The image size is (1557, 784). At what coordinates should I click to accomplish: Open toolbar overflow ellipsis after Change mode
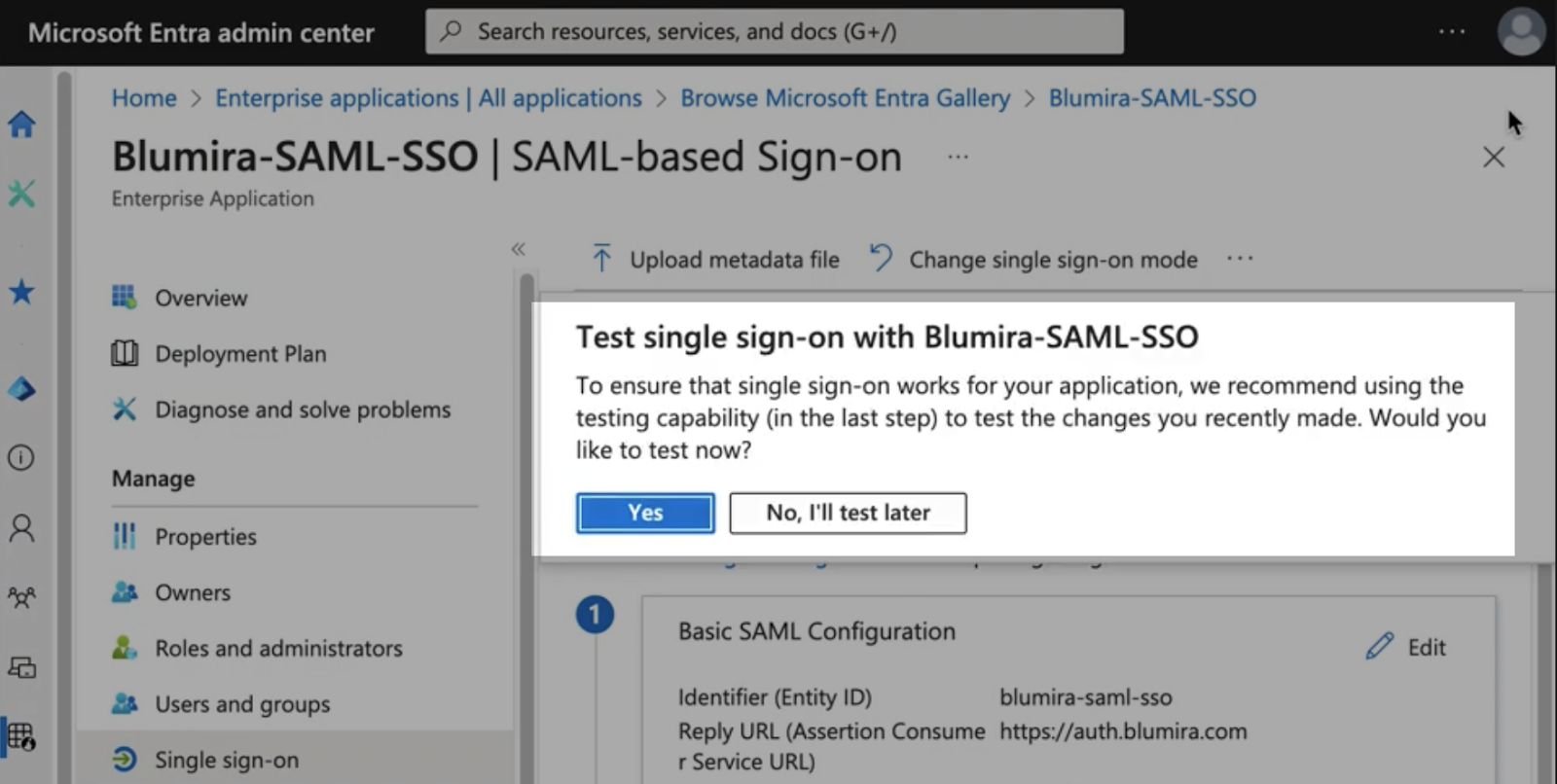pos(1240,259)
